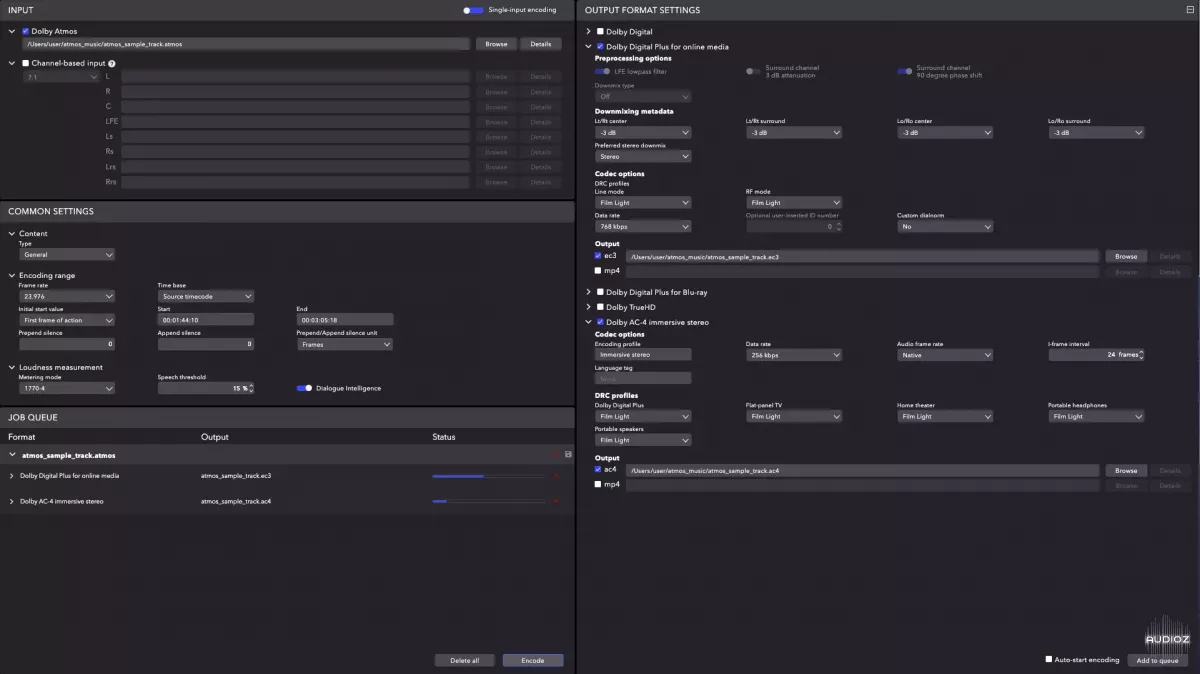1200x674 pixels.
Task: Expand Dolby Digital Plus for online media job row
Action: [12, 476]
